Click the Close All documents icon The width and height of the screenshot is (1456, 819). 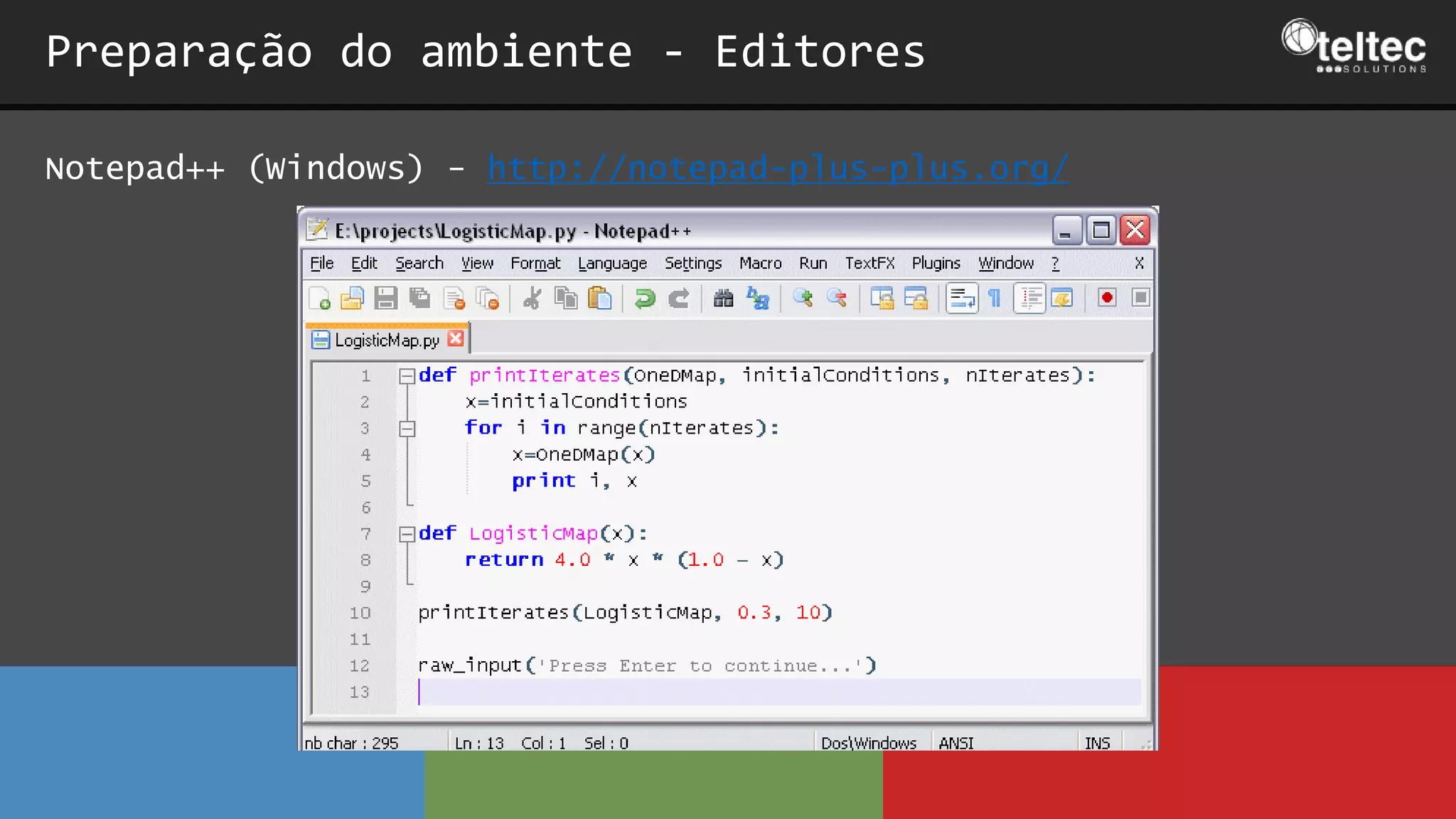tap(488, 299)
